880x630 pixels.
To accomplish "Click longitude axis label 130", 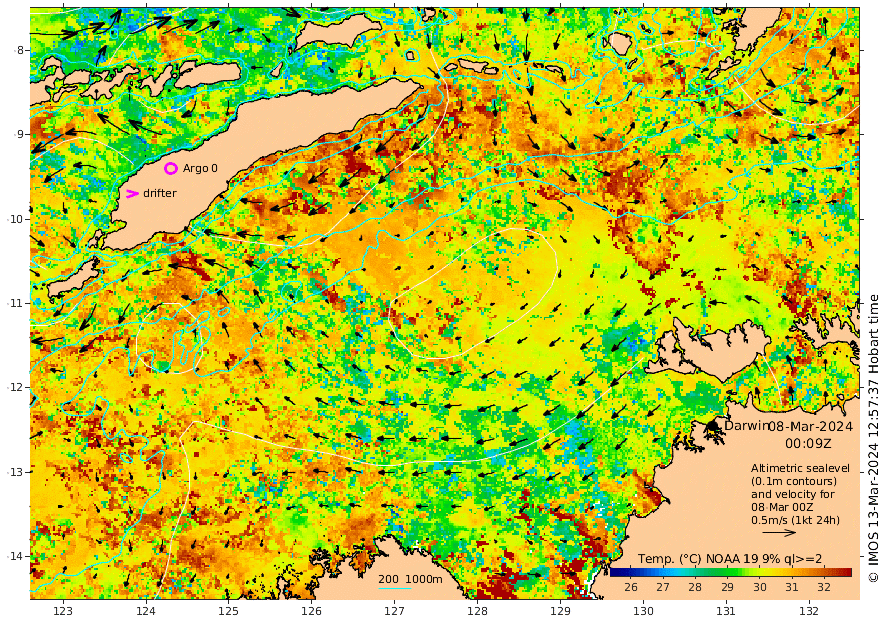I will point(643,611).
